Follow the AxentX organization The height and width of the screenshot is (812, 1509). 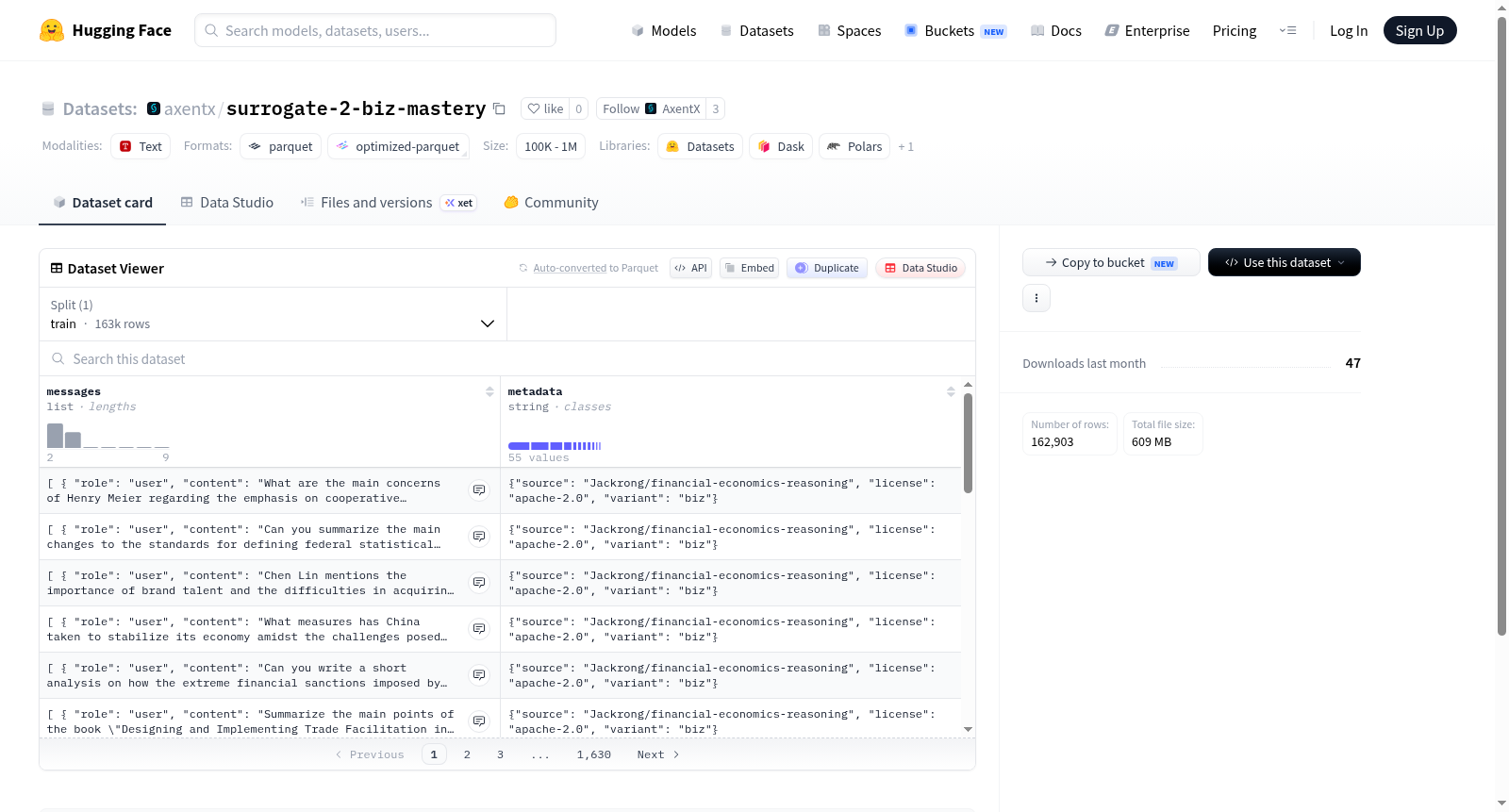652,108
